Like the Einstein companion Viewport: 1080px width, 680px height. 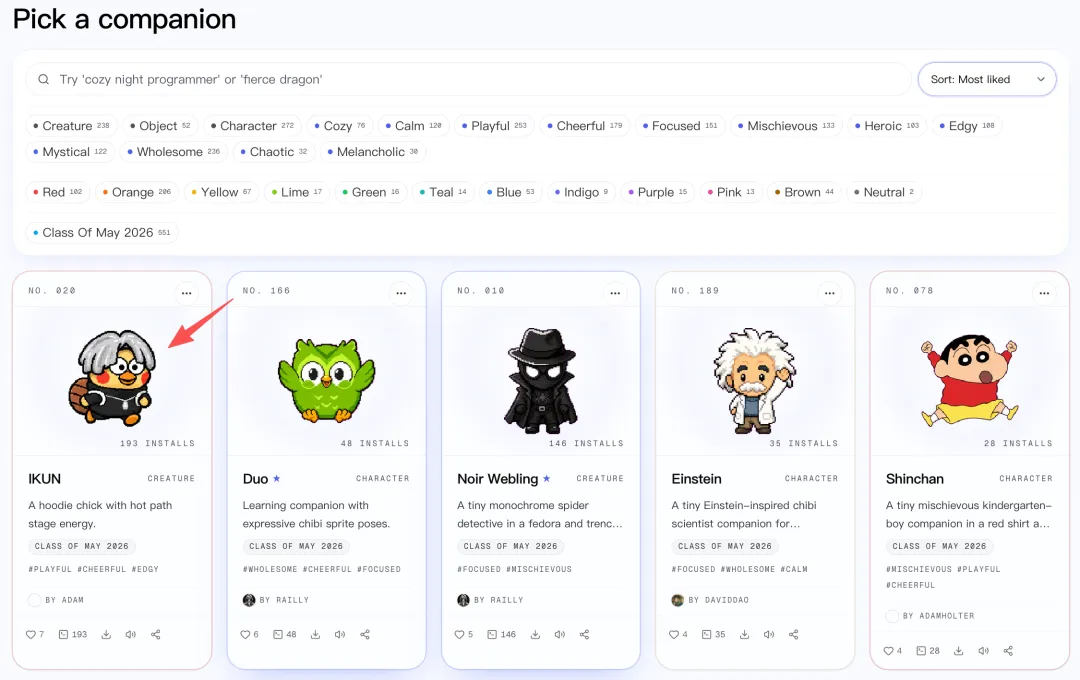(x=674, y=635)
